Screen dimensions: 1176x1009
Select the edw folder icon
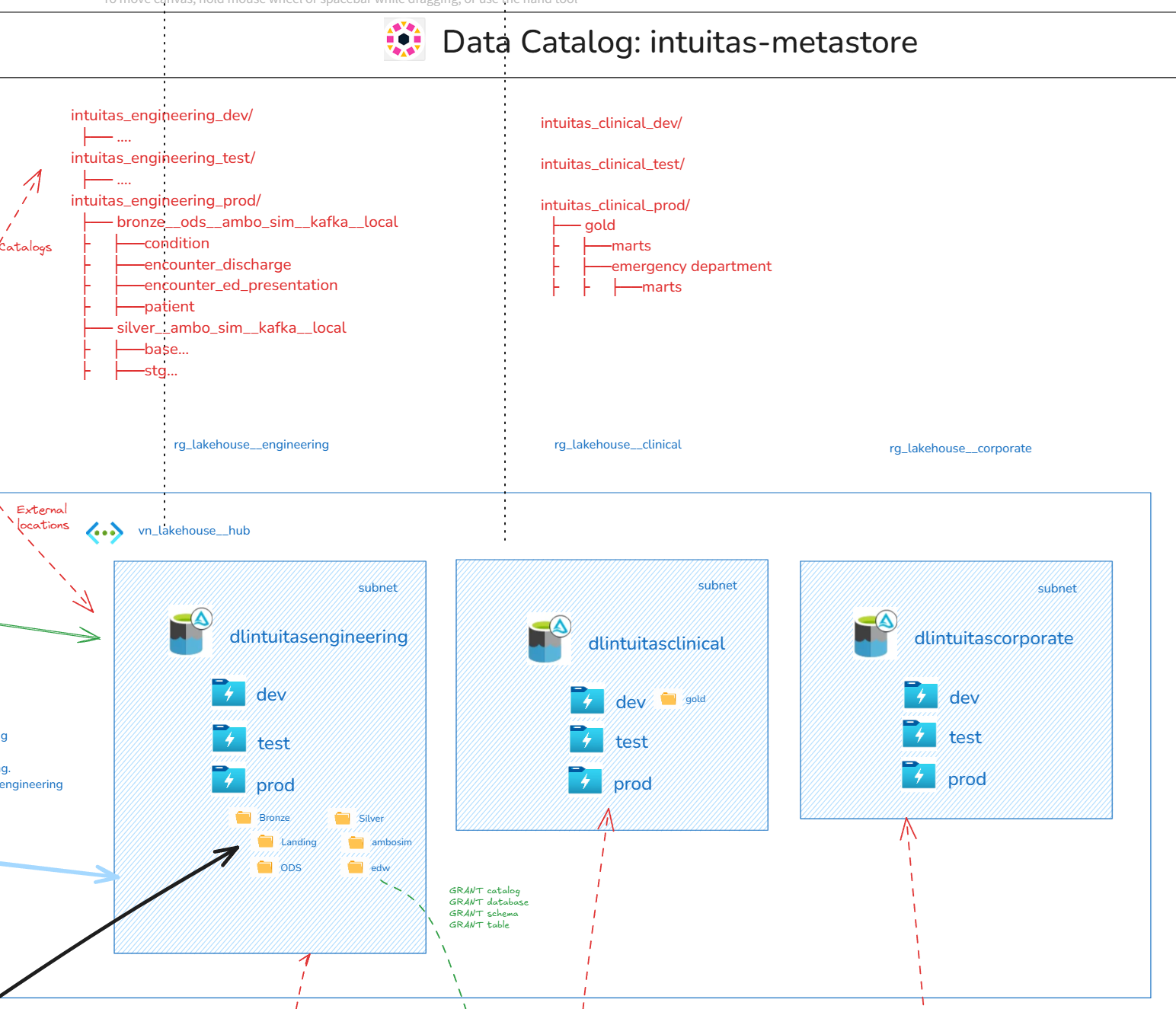pos(356,867)
